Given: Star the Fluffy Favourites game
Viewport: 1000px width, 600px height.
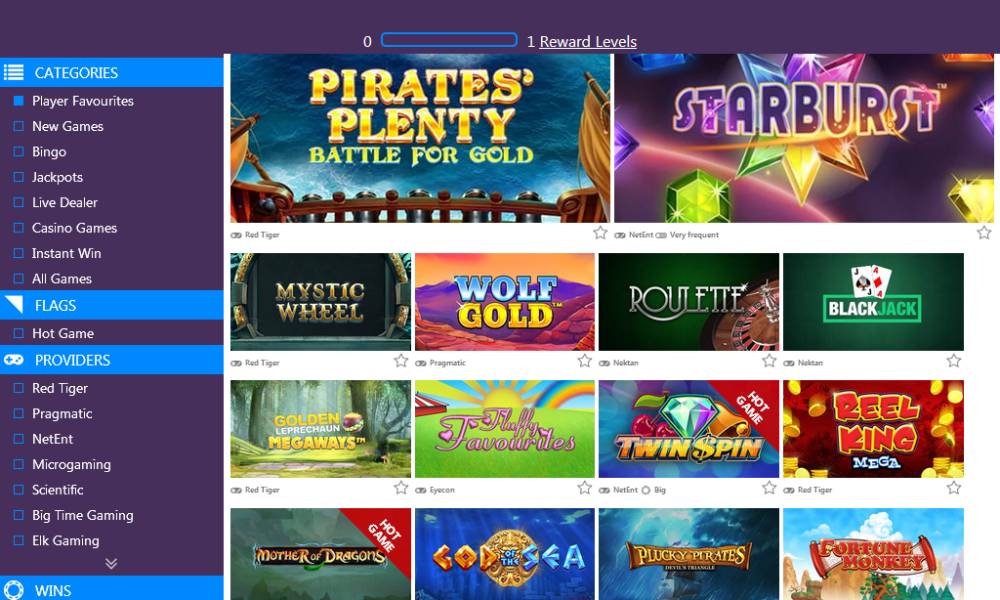Looking at the screenshot, I should pyautogui.click(x=585, y=488).
